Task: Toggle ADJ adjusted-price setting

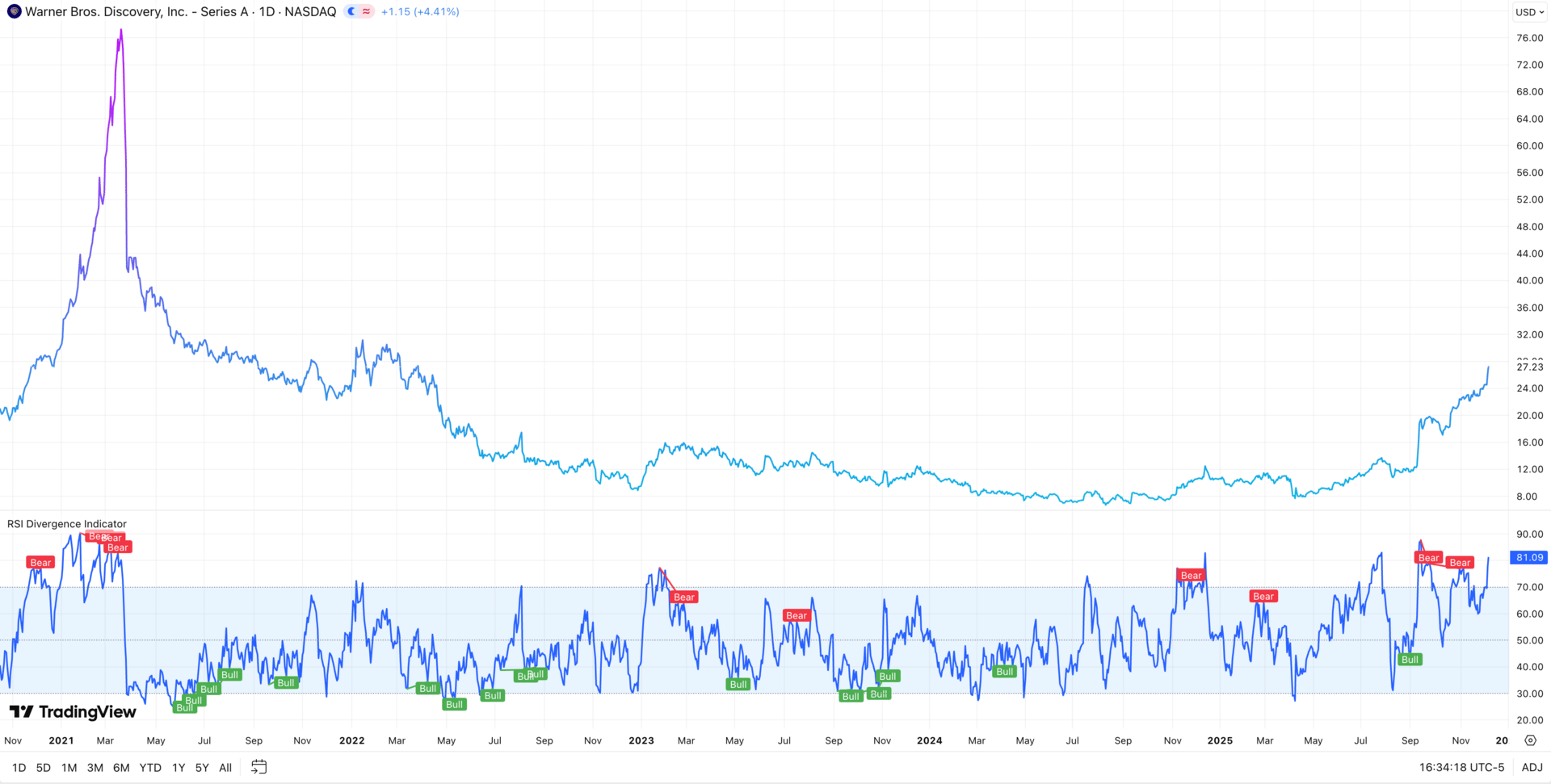Action: [1532, 767]
